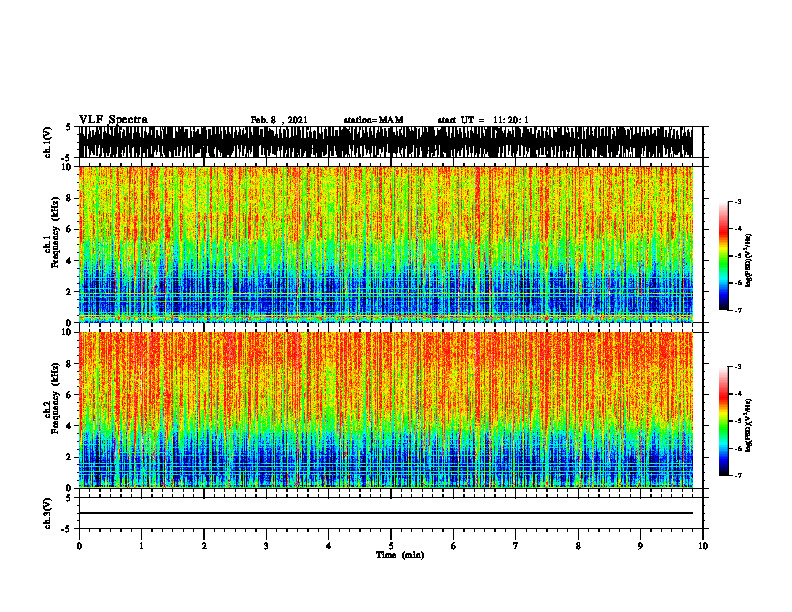Click the "2" kHz tick of ch.2 spectrogram
792x612 pixels.
(69, 457)
